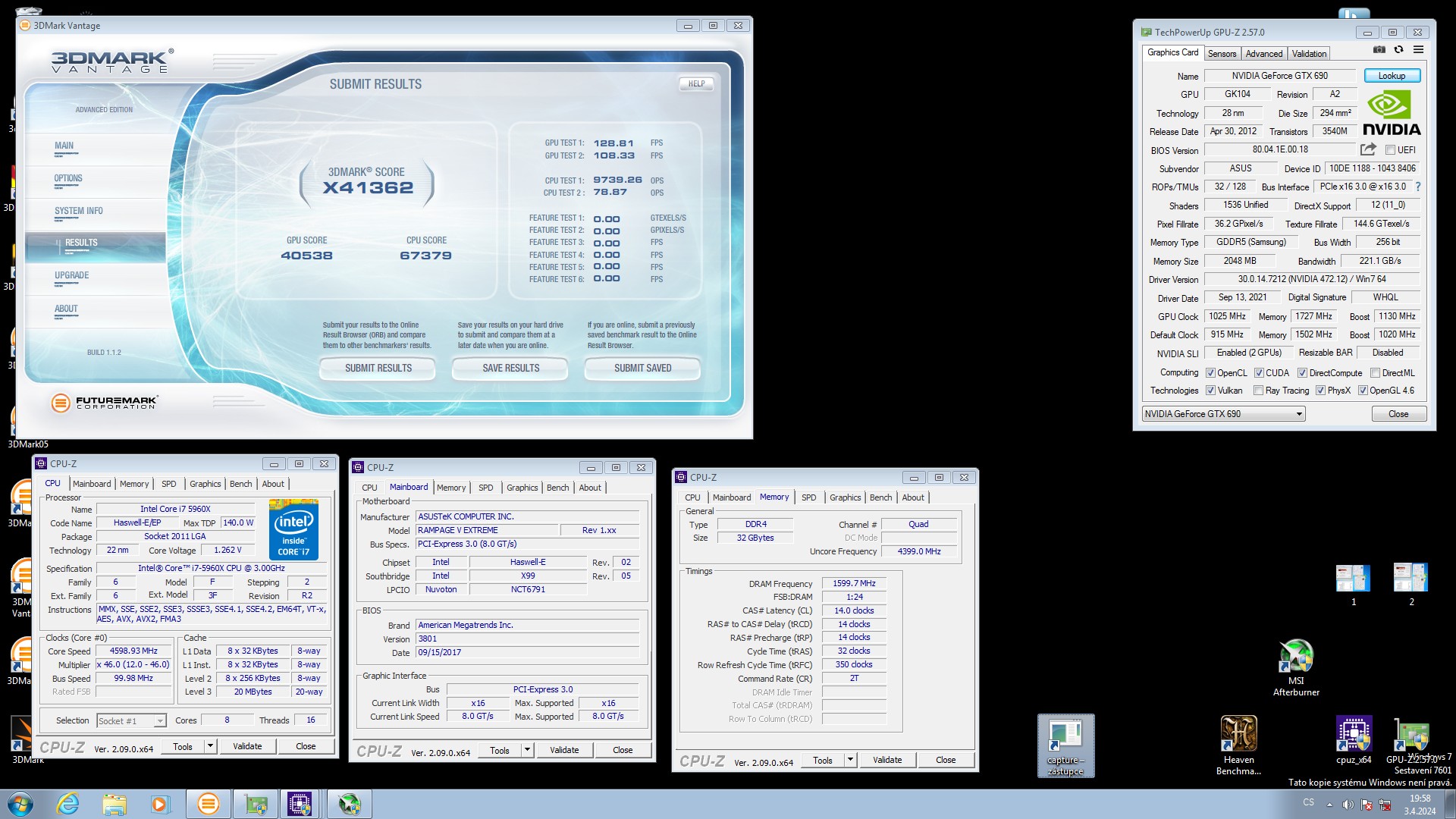Switch to GPU-Z taskbar button
This screenshot has height=819, width=1456.
(256, 804)
